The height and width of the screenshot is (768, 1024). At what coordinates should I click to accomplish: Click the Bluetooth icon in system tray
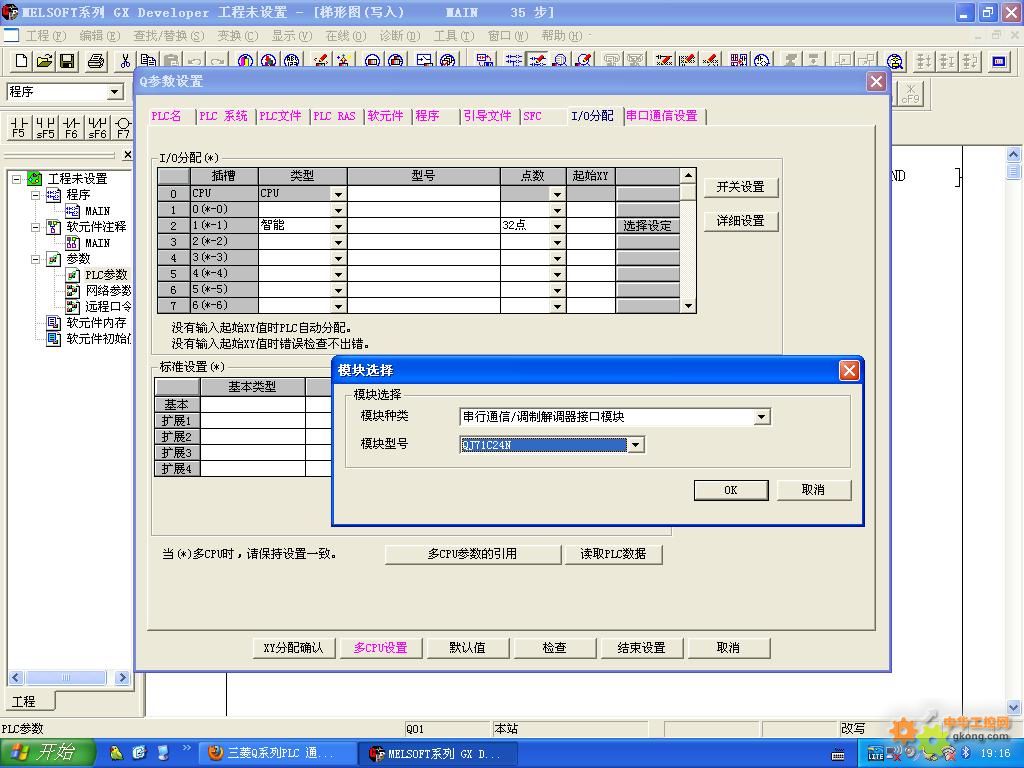coord(966,754)
